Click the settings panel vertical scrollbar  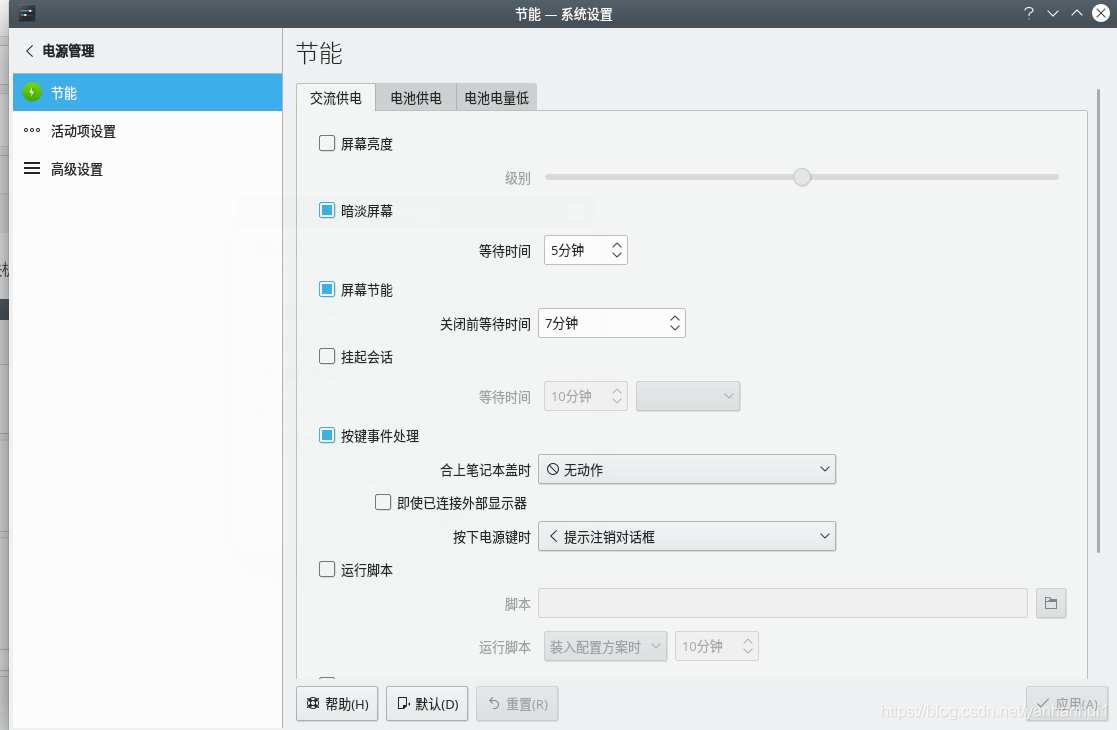click(x=1098, y=320)
